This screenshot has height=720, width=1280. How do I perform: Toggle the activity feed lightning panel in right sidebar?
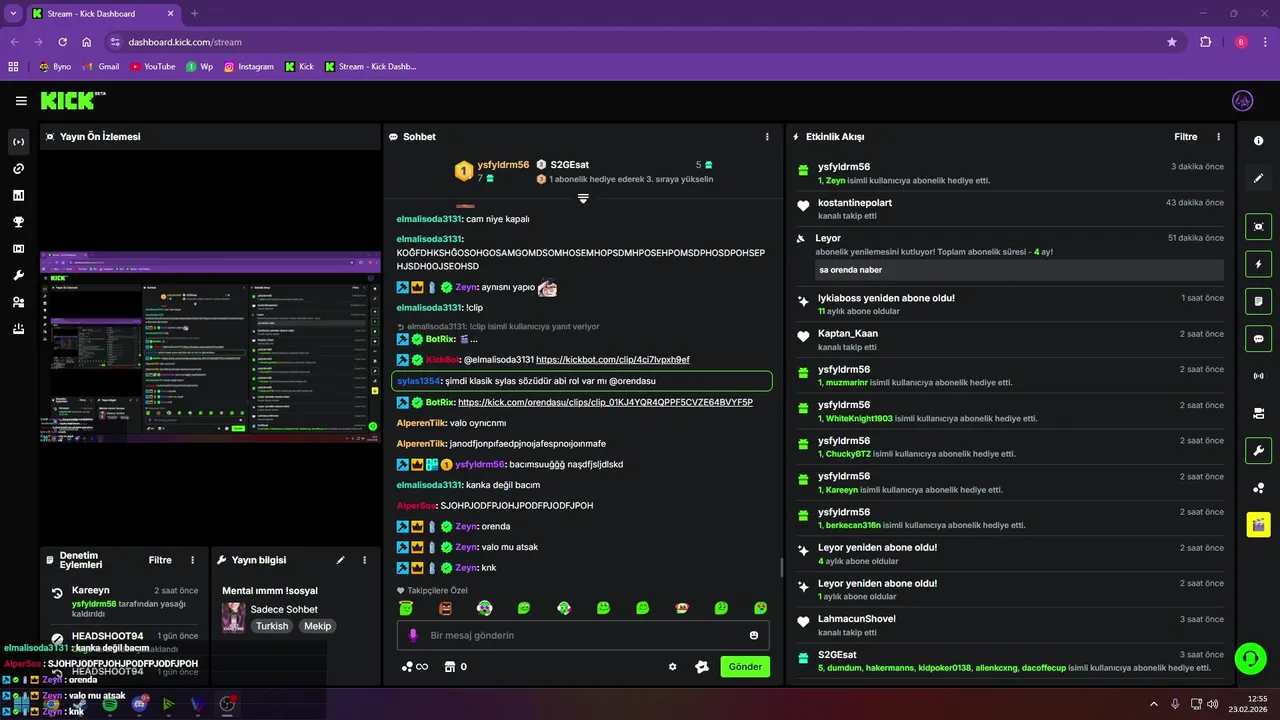[x=1259, y=264]
